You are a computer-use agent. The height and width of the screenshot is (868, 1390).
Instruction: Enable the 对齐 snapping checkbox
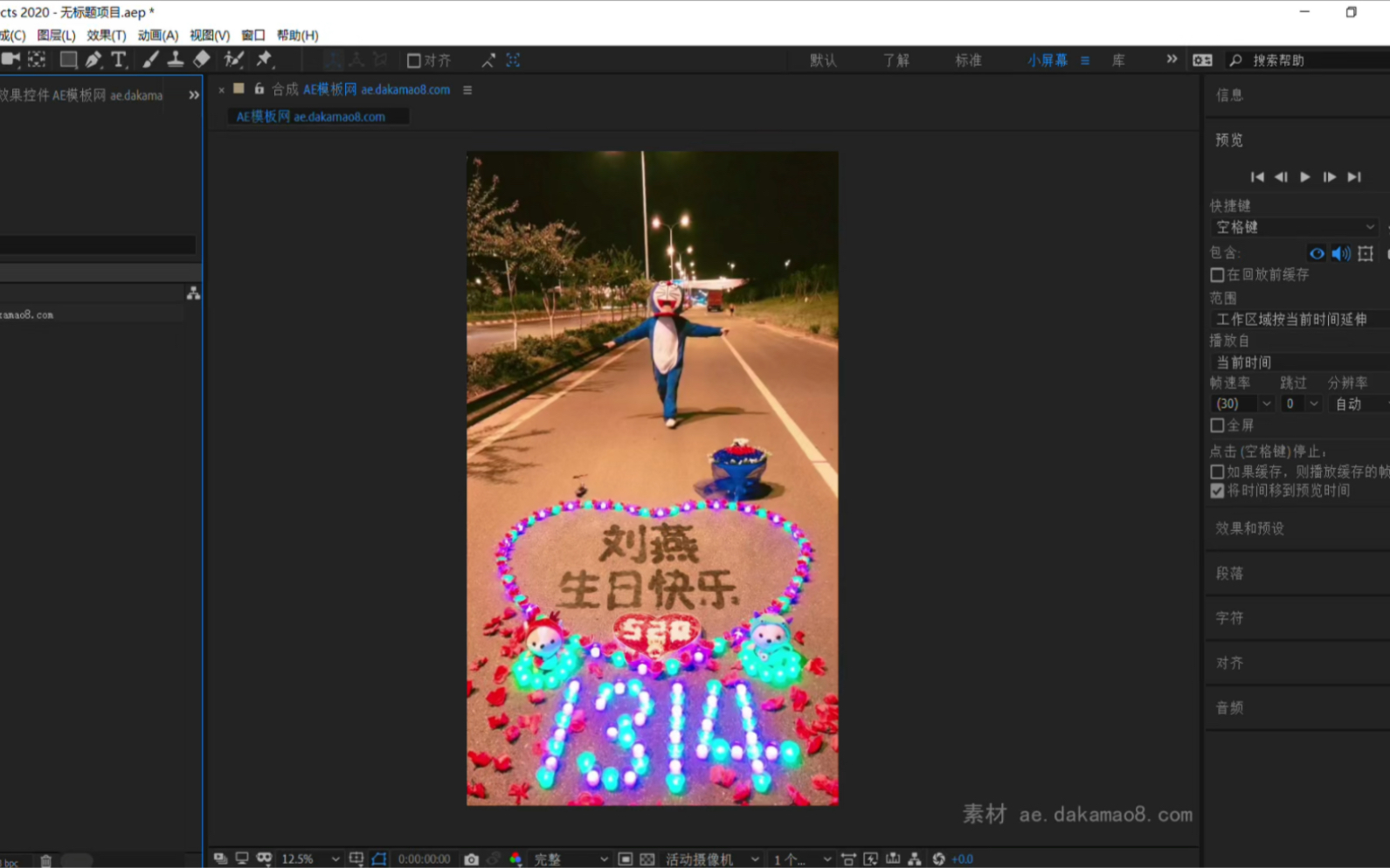(x=414, y=60)
